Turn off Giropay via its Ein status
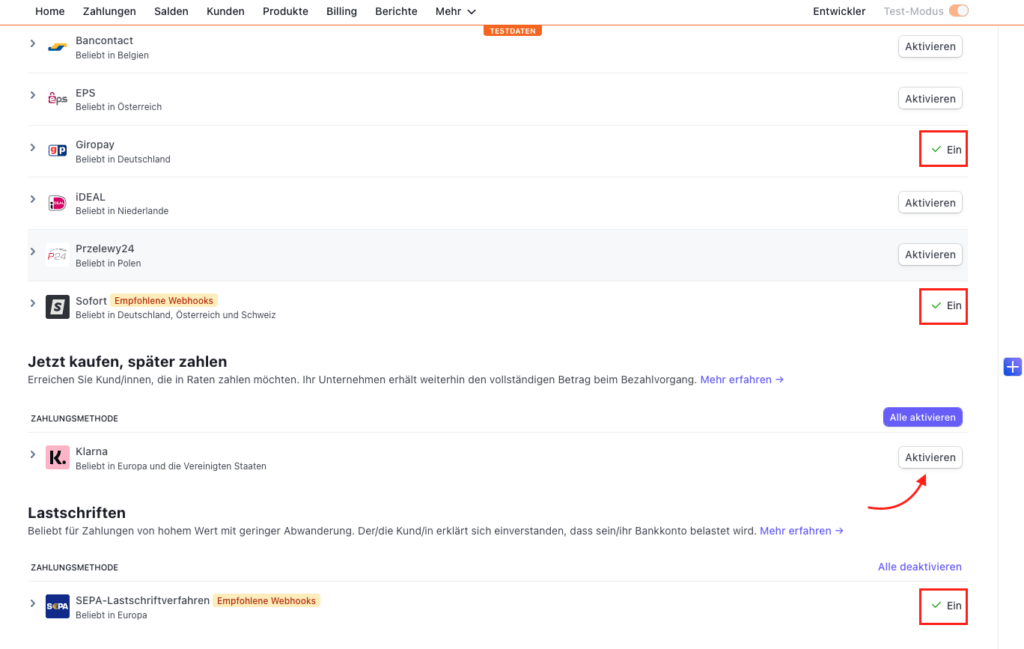 click(944, 150)
